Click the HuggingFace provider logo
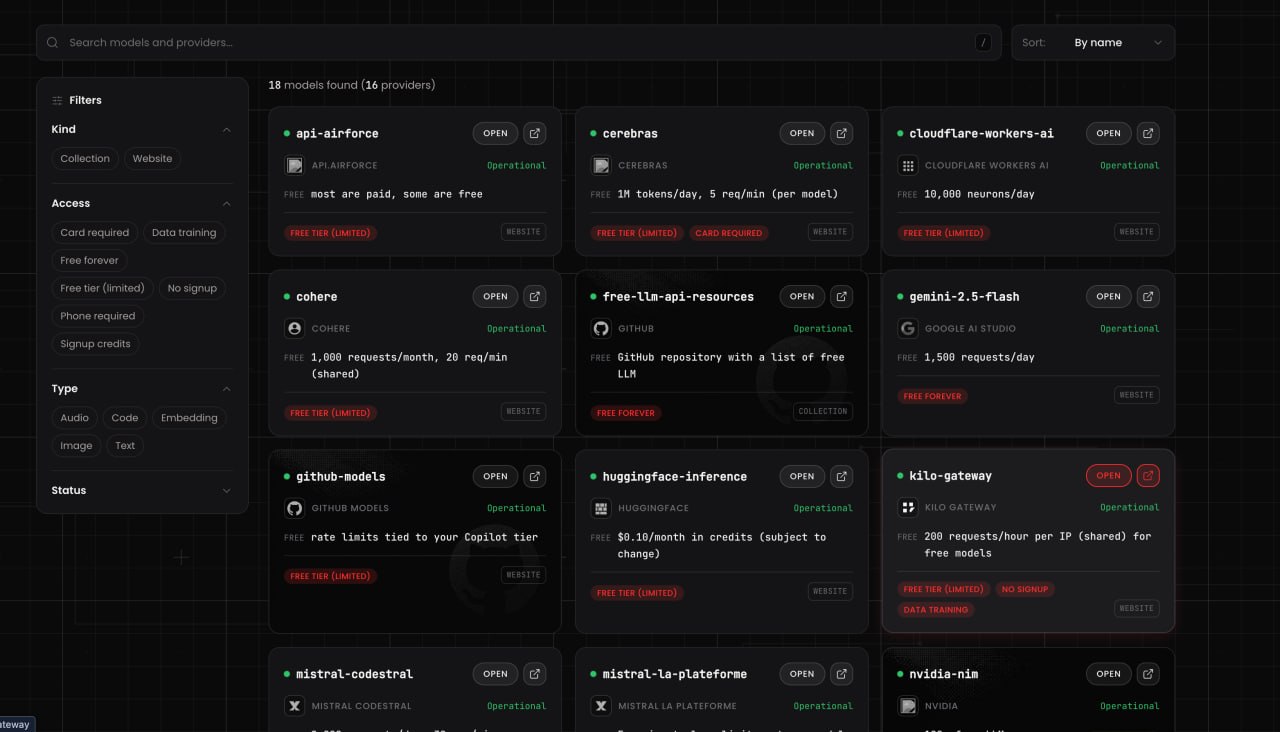Screen dimensions: 1280x732 [601, 508]
